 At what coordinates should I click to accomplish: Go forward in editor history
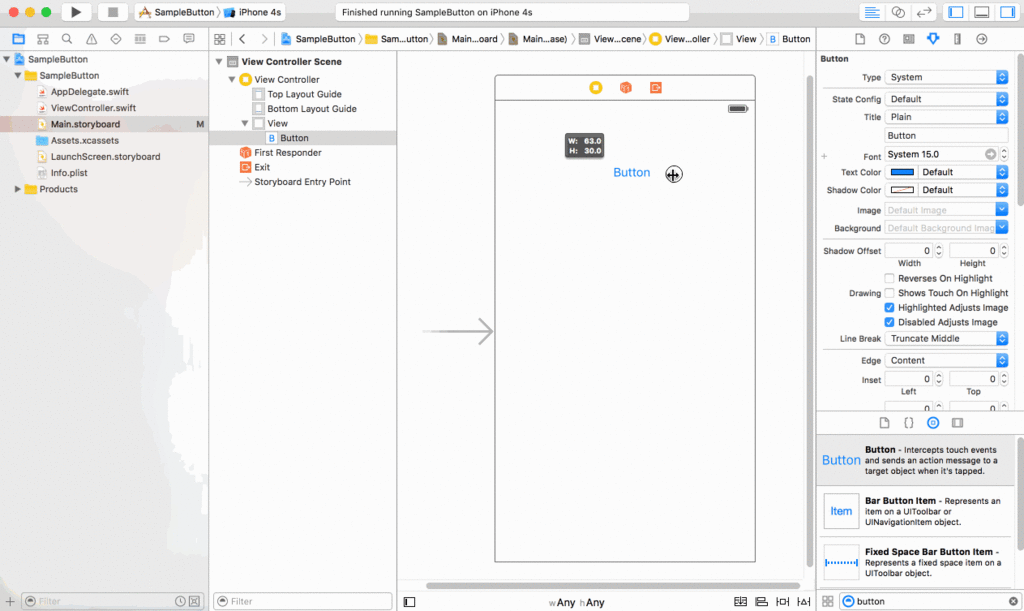[264, 39]
